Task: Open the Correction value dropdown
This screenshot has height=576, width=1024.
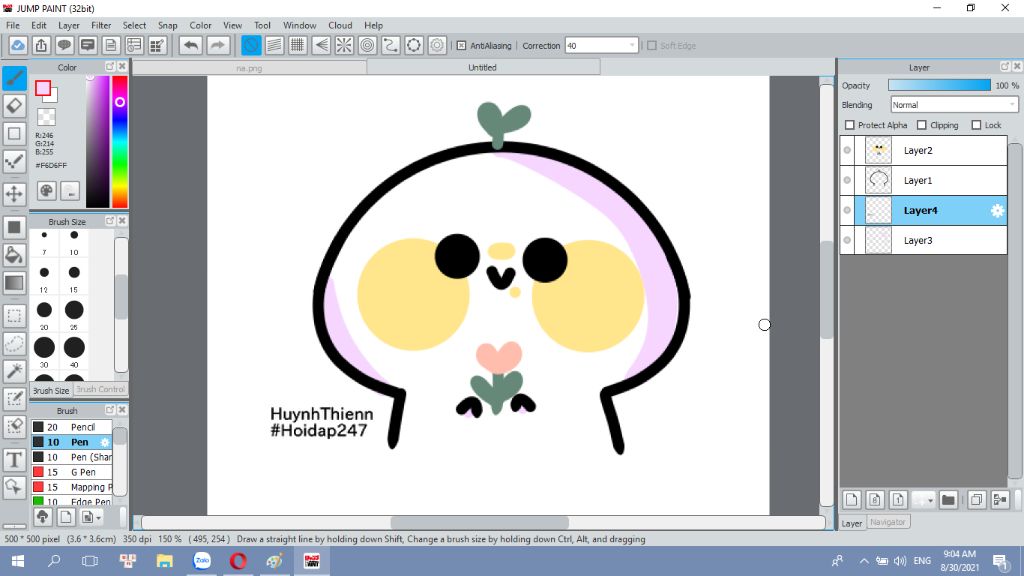Action: (601, 46)
